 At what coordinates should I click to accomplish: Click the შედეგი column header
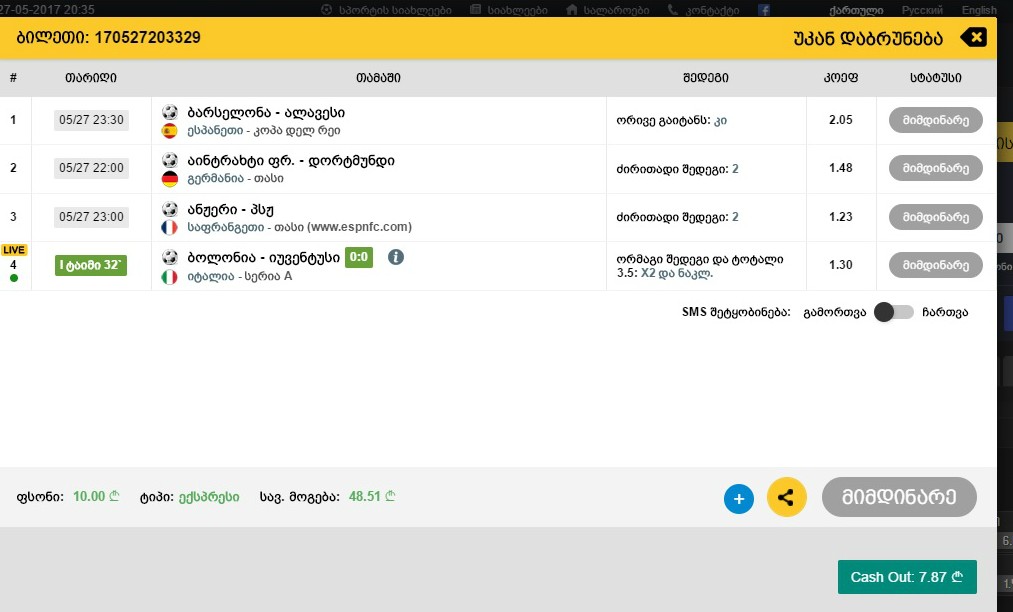point(705,78)
